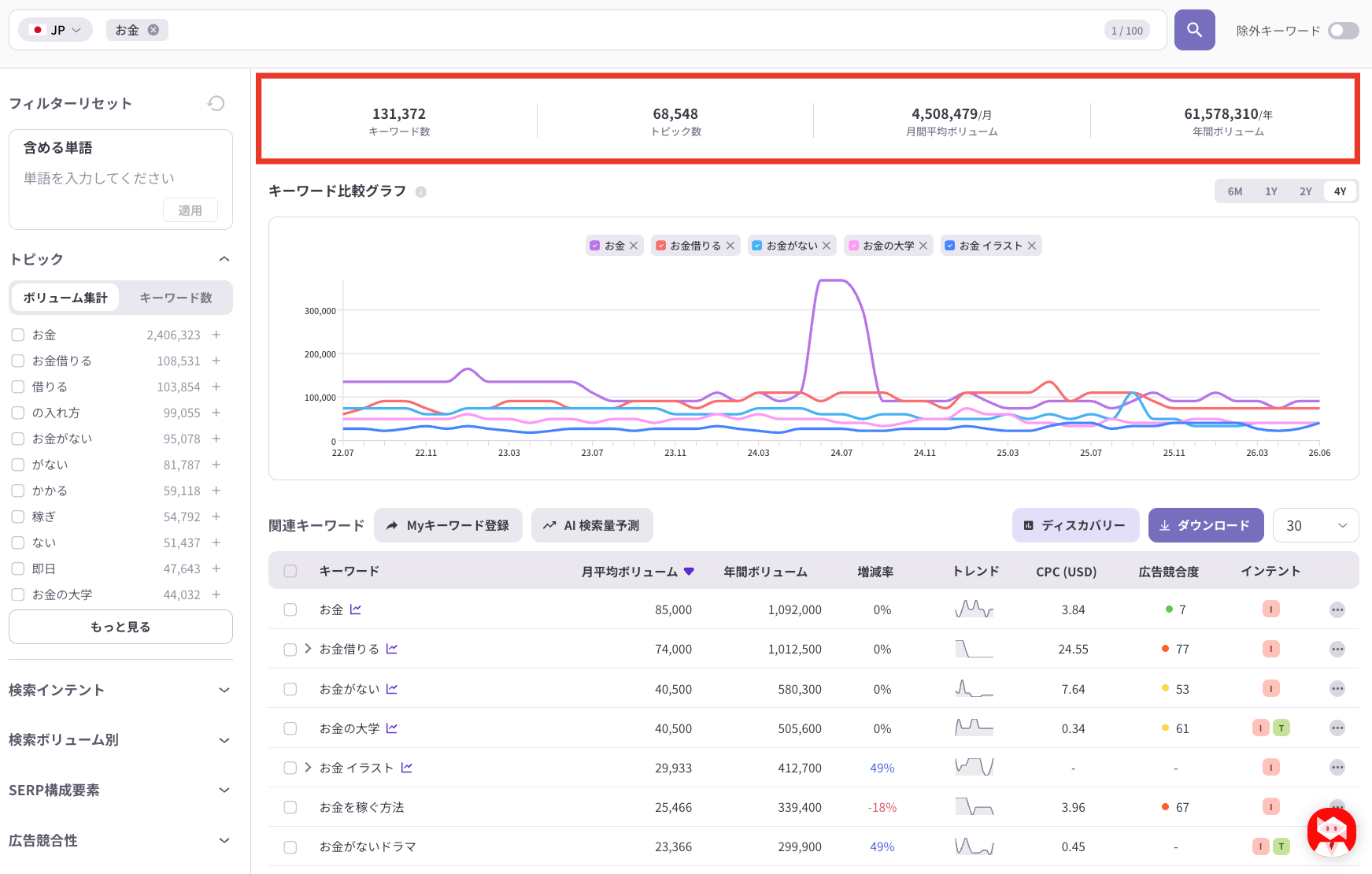Screen dimensions: 1372x874
Task: Click the filter reset circular arrow icon
Action: point(216,103)
